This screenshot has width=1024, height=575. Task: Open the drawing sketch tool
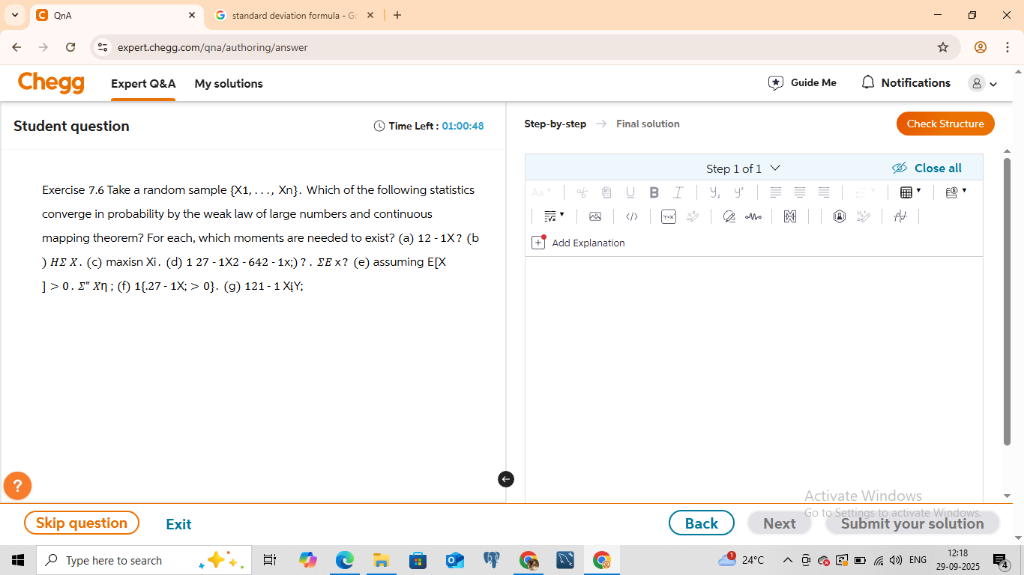coord(729,216)
